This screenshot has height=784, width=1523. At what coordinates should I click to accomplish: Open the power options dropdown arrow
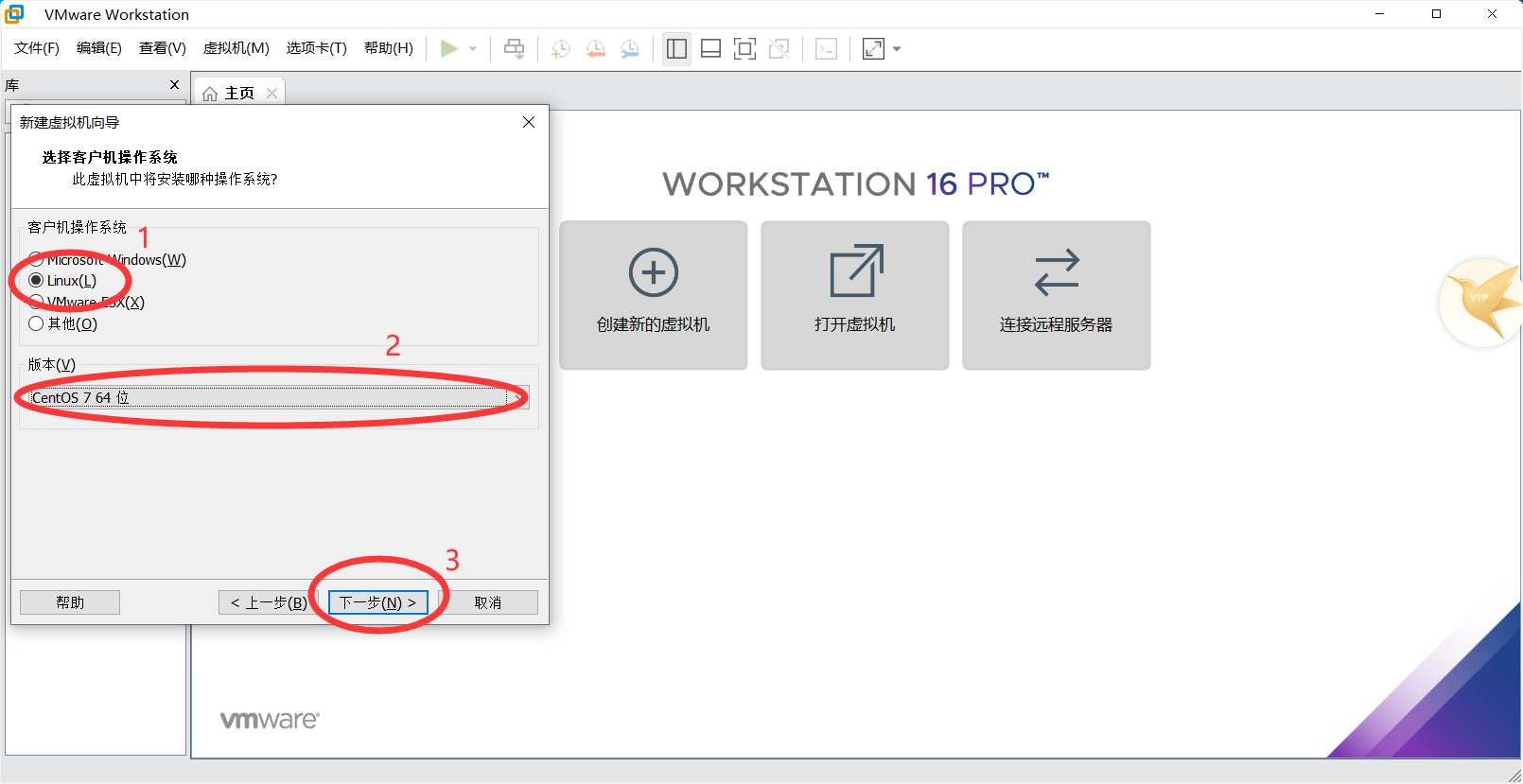(473, 49)
